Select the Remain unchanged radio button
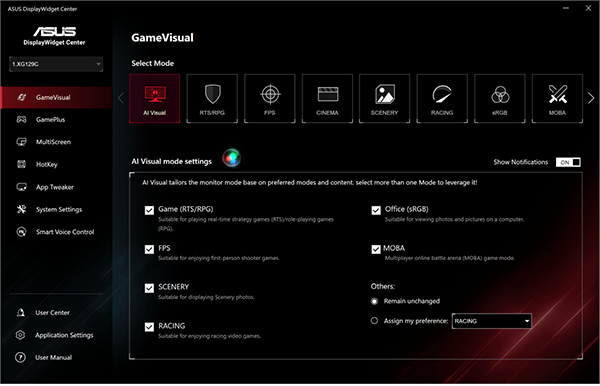The image size is (600, 386). 374,301
